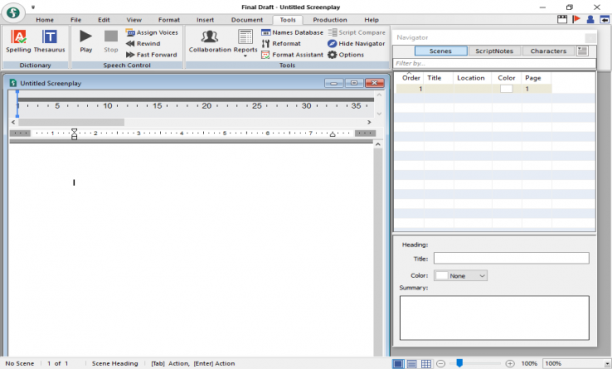Viewport: 612px width, 369px height.
Task: Click the script scroll up arrow
Action: click(x=378, y=144)
